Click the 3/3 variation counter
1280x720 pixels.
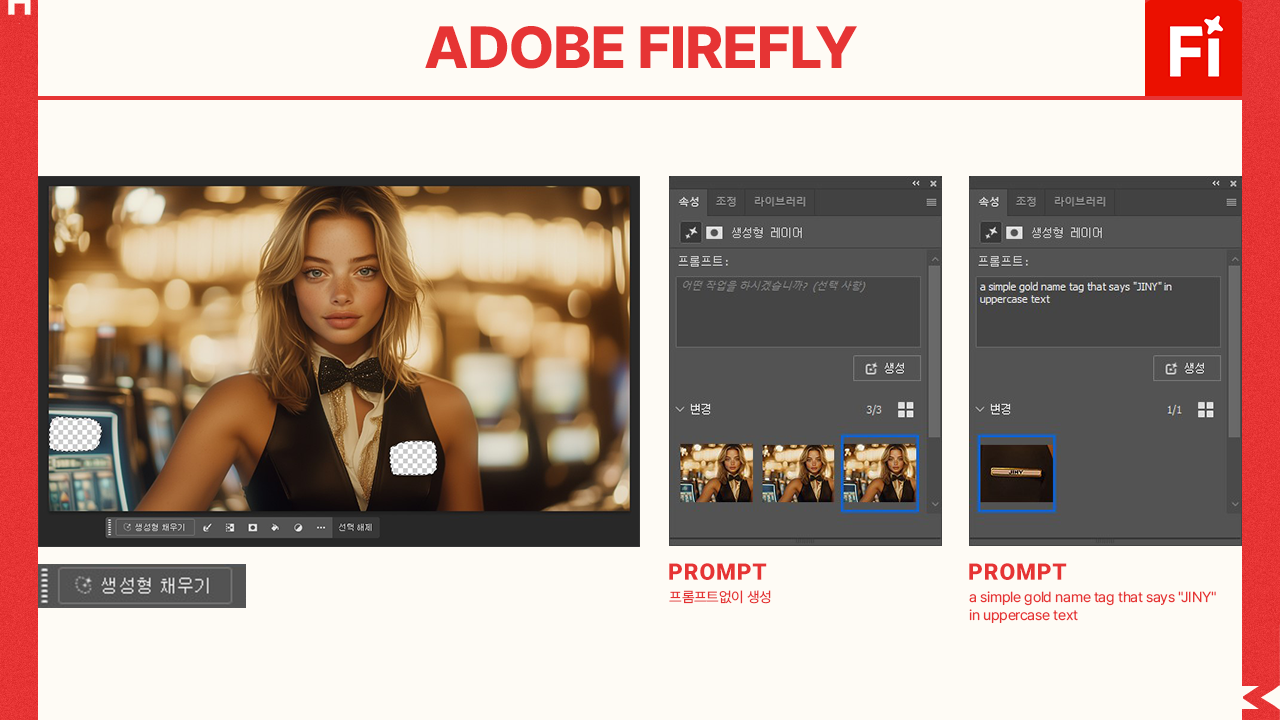pyautogui.click(x=874, y=410)
